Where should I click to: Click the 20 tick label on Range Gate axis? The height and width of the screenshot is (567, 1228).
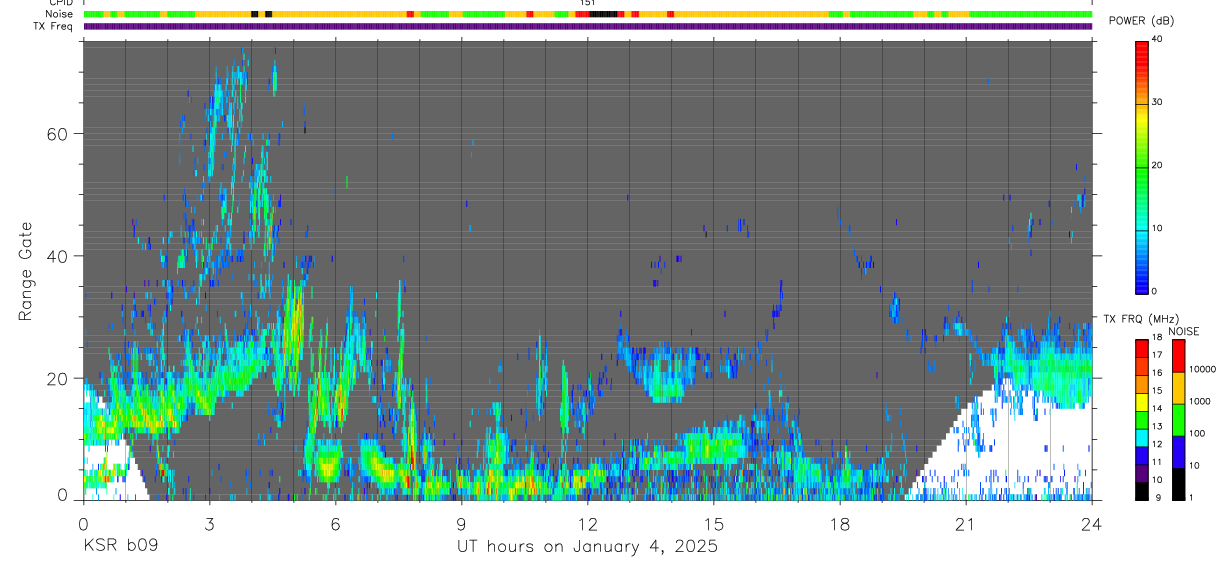(x=60, y=378)
